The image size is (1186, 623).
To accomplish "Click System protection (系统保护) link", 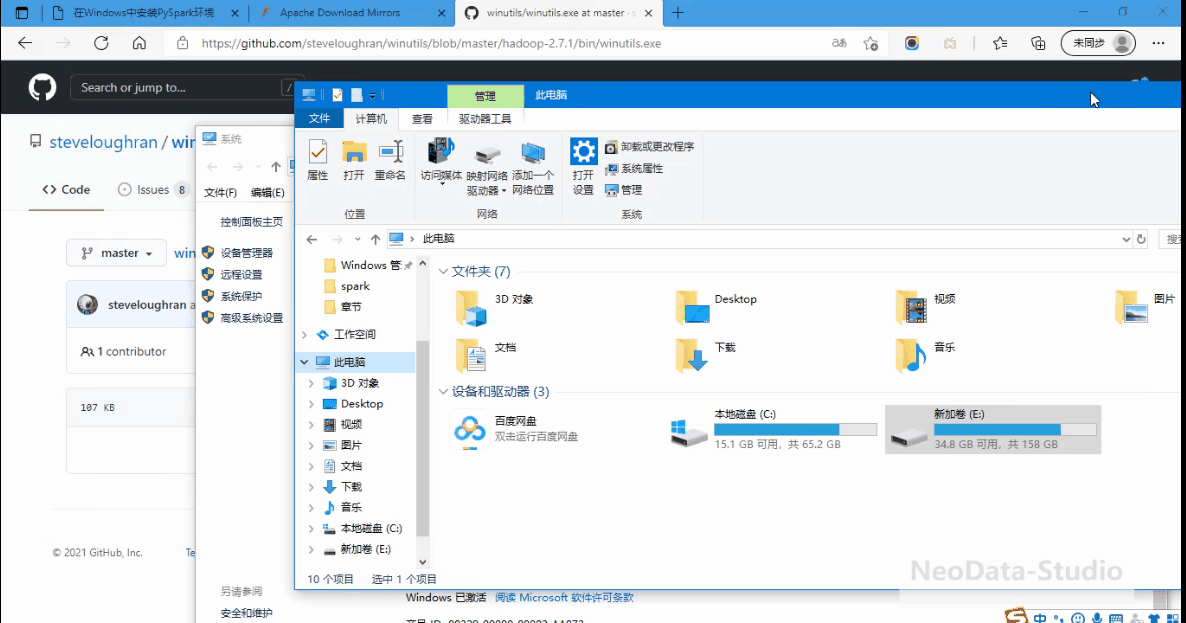I will pyautogui.click(x=241, y=296).
